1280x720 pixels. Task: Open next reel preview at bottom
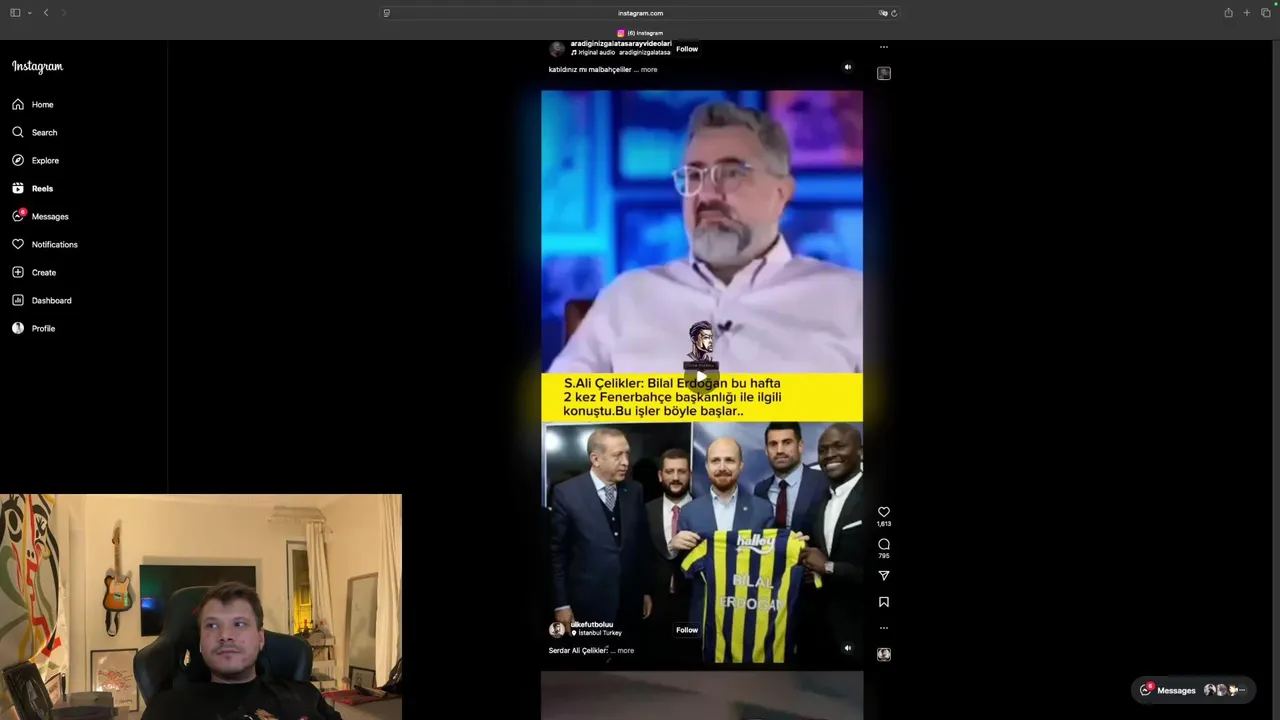pyautogui.click(x=702, y=696)
